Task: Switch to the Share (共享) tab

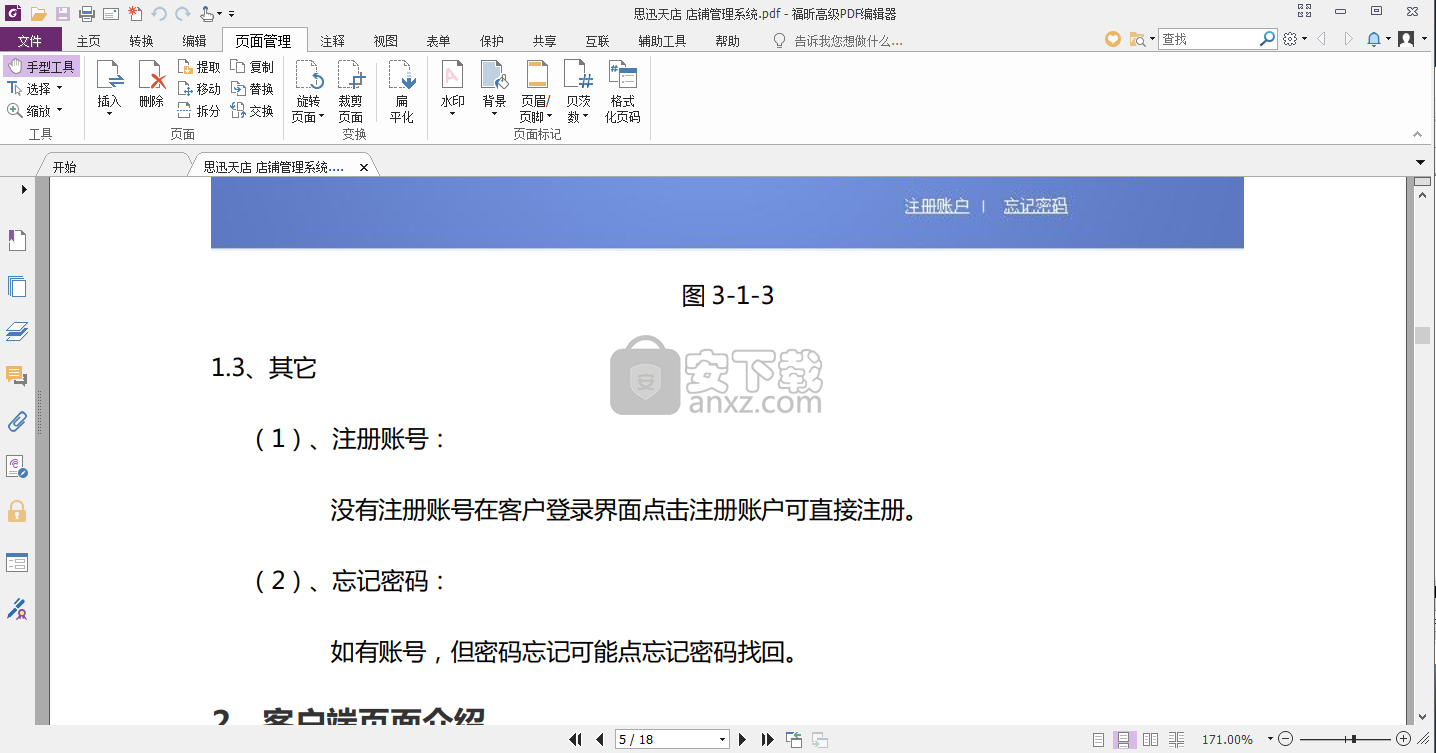Action: pos(544,41)
